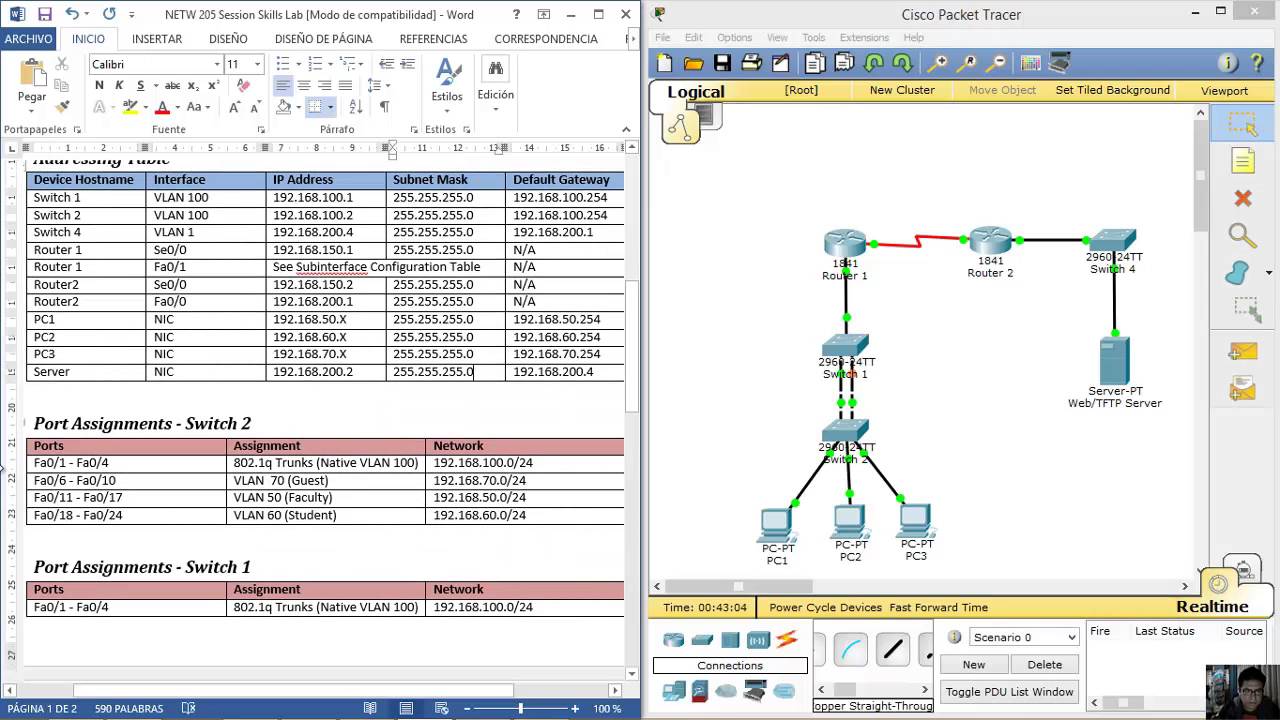The height and width of the screenshot is (720, 1280).
Task: Open the font size dropdown
Action: coord(257,64)
